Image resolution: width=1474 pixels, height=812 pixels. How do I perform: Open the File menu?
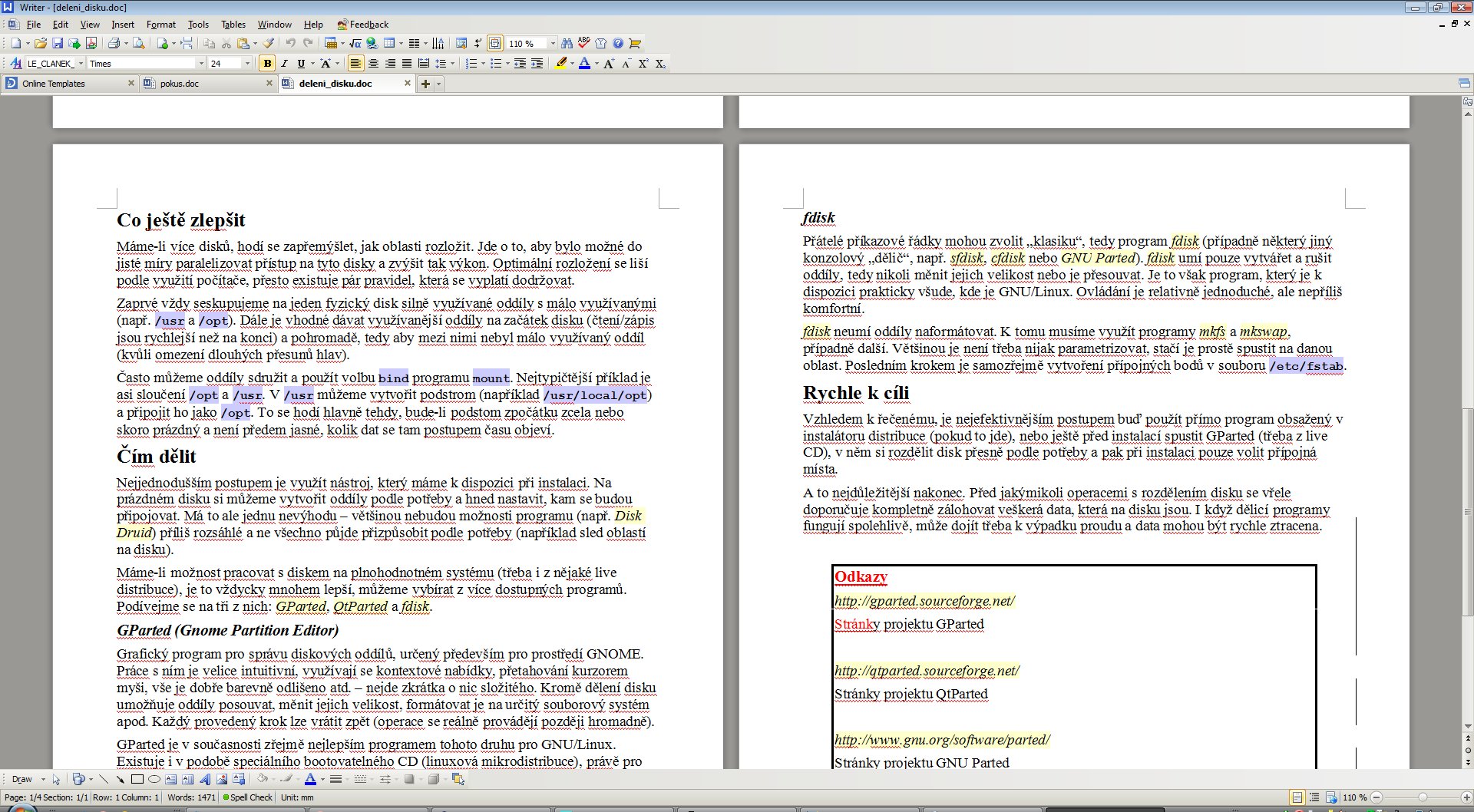click(34, 25)
